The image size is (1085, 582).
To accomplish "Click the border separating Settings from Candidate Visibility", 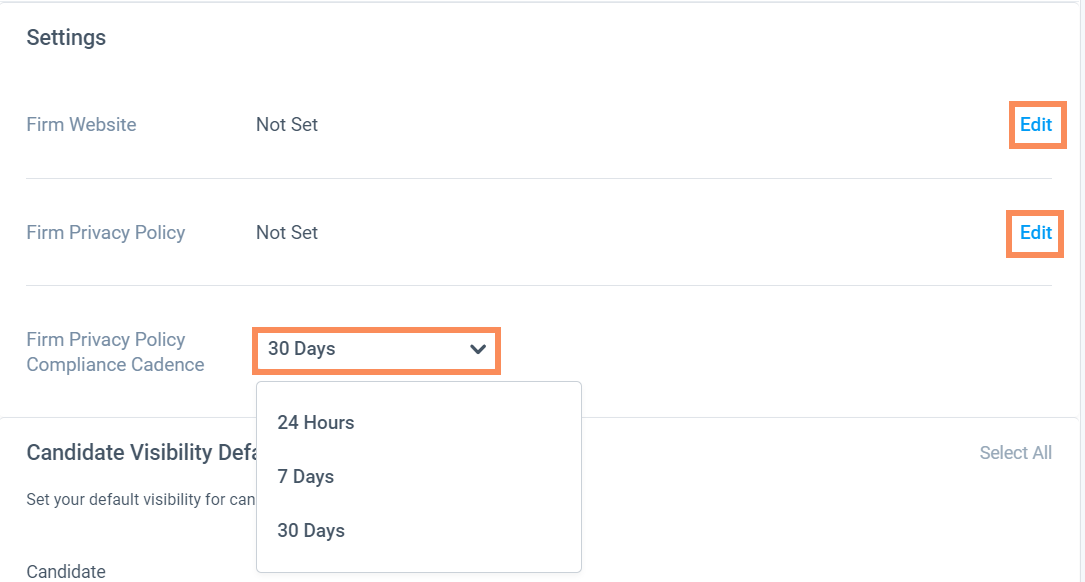I will 800,417.
